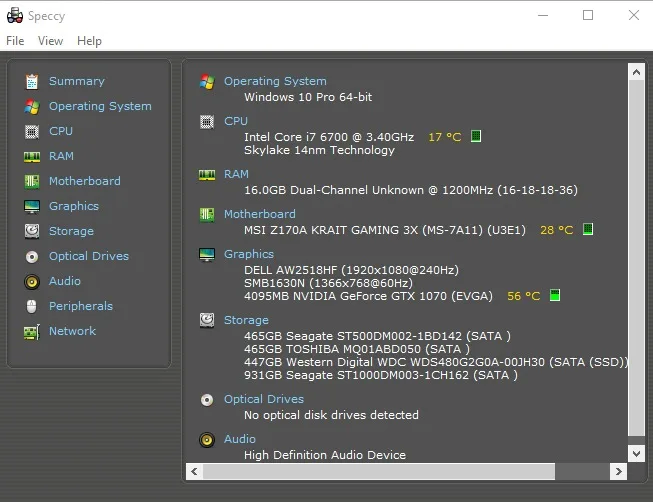Go to Network in the sidebar
653x502 pixels.
click(x=72, y=331)
